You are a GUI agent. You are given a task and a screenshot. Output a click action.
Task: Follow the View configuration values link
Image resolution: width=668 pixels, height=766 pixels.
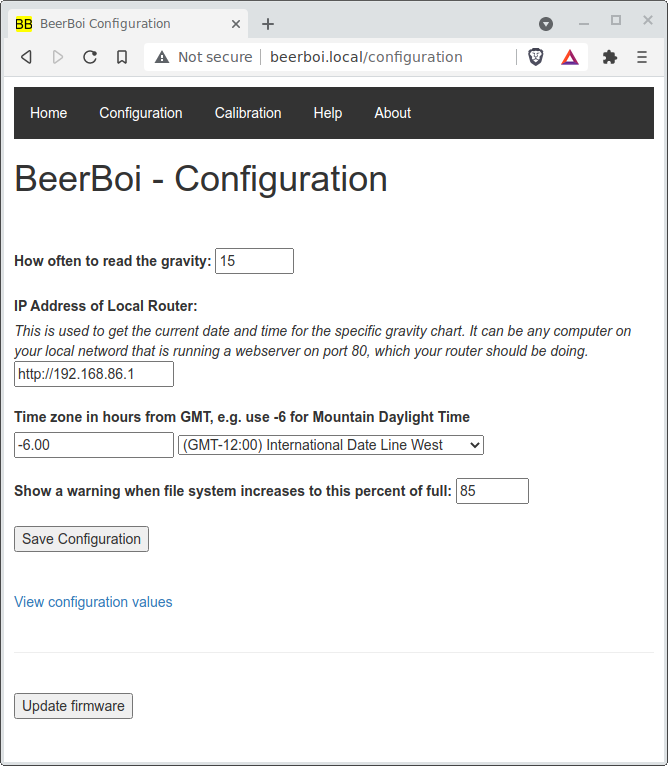[x=93, y=602]
